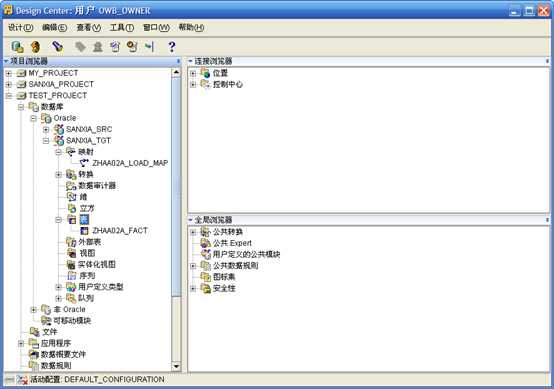
Task: Click project browser scrollbar up arrow
Action: (x=176, y=72)
